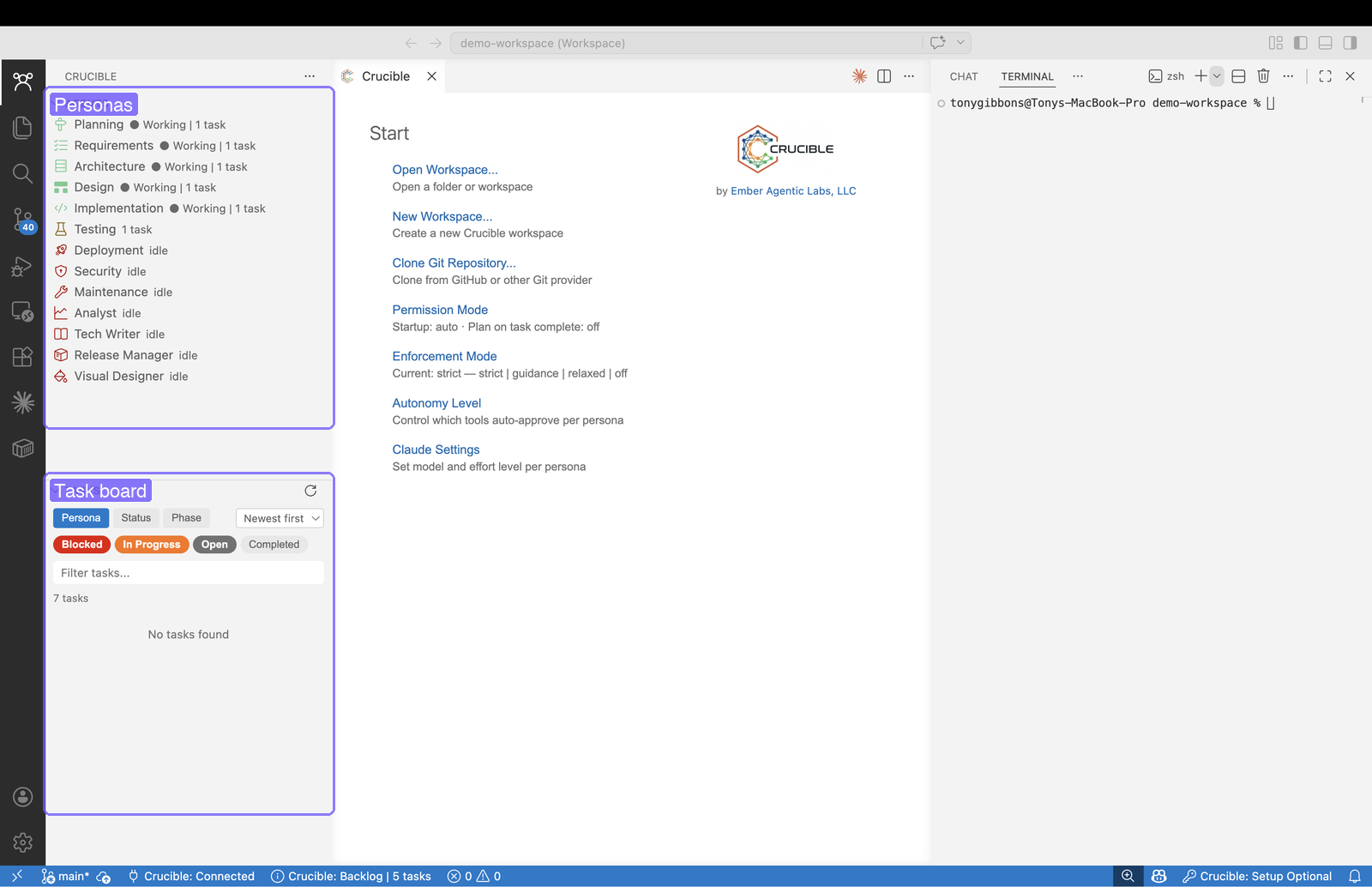This screenshot has height=887, width=1372.
Task: Enable the Completed task filter
Action: 274,544
